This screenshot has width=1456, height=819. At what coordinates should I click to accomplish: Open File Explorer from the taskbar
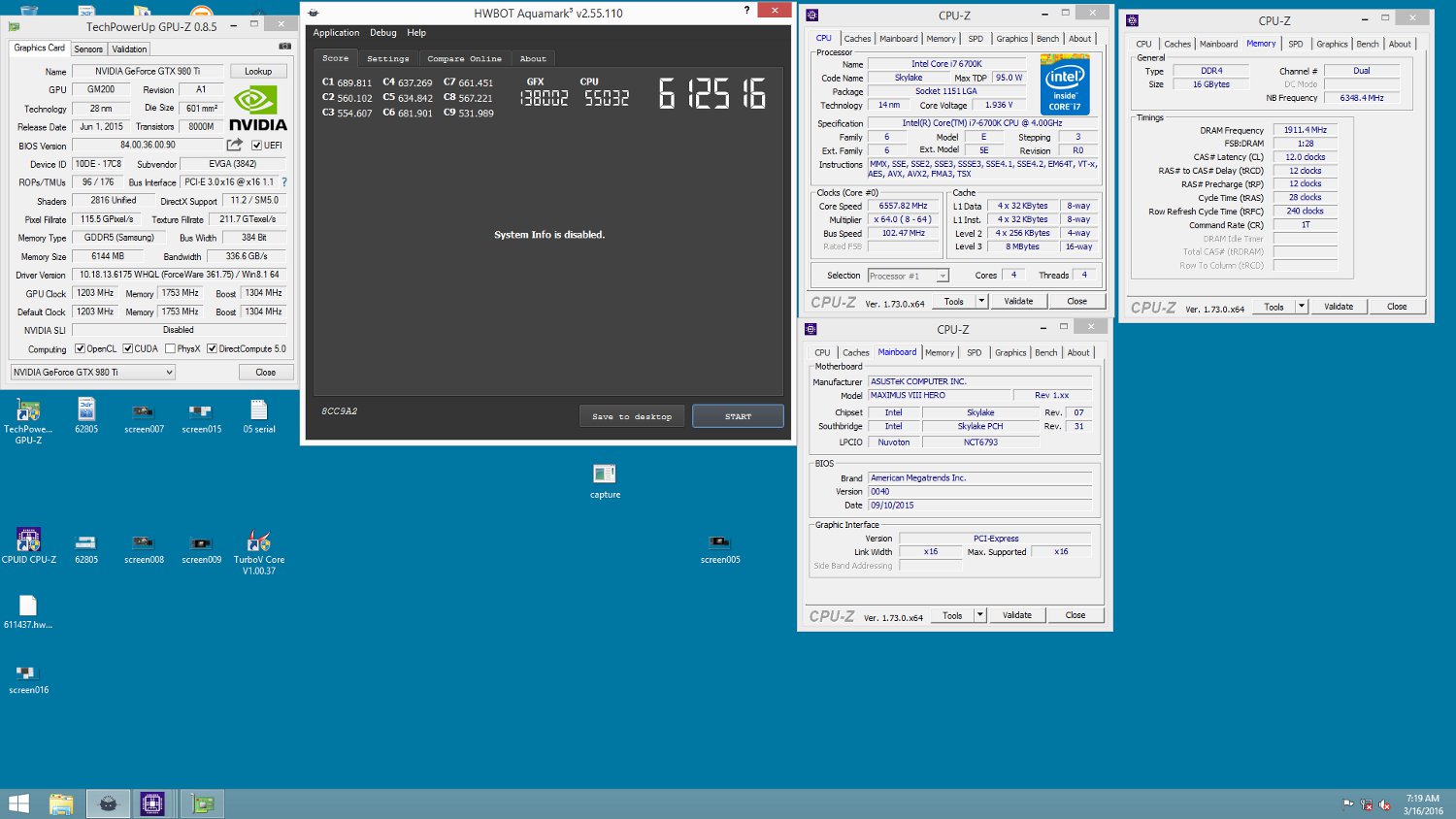[61, 803]
